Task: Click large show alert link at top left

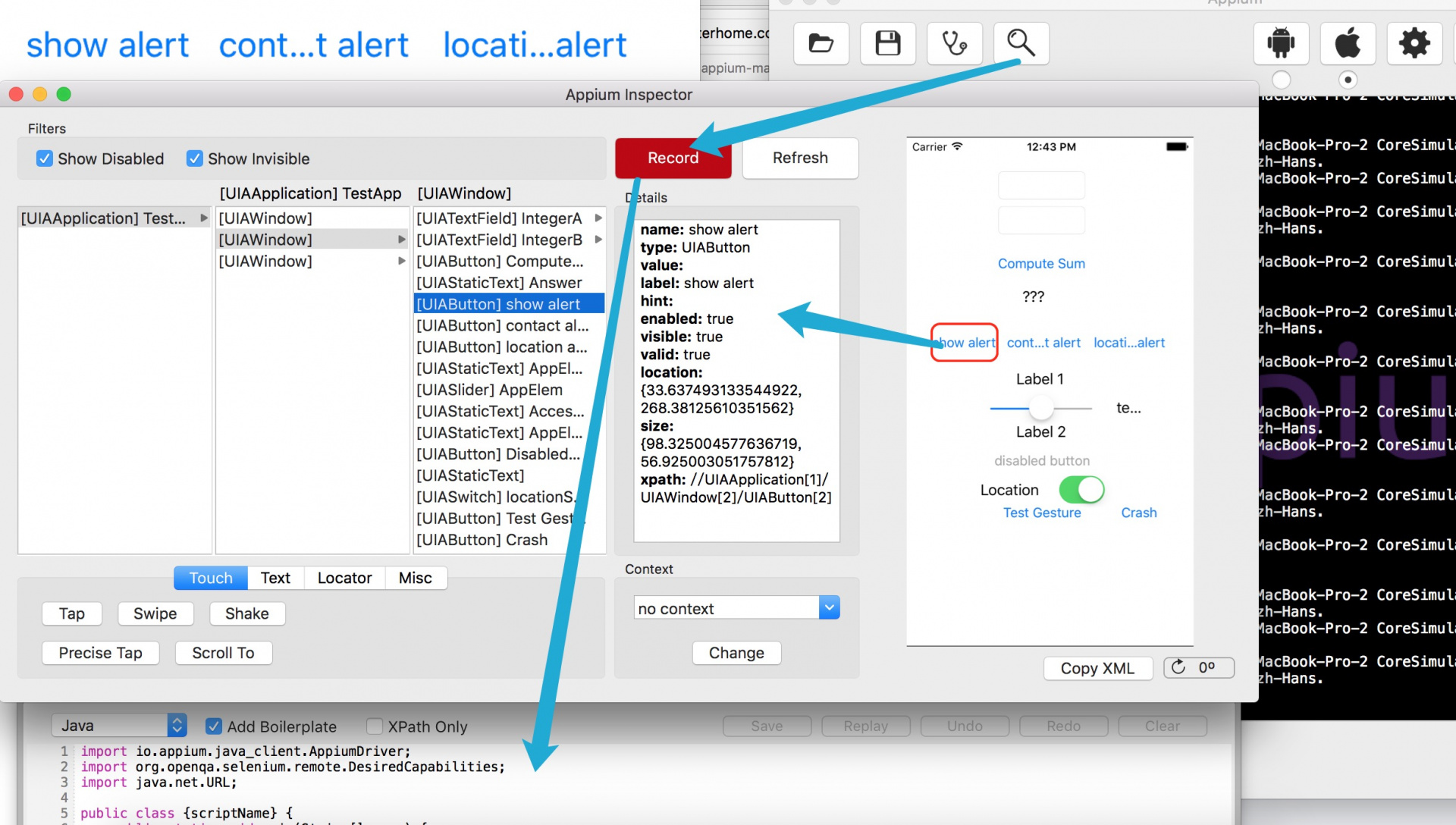Action: [108, 45]
